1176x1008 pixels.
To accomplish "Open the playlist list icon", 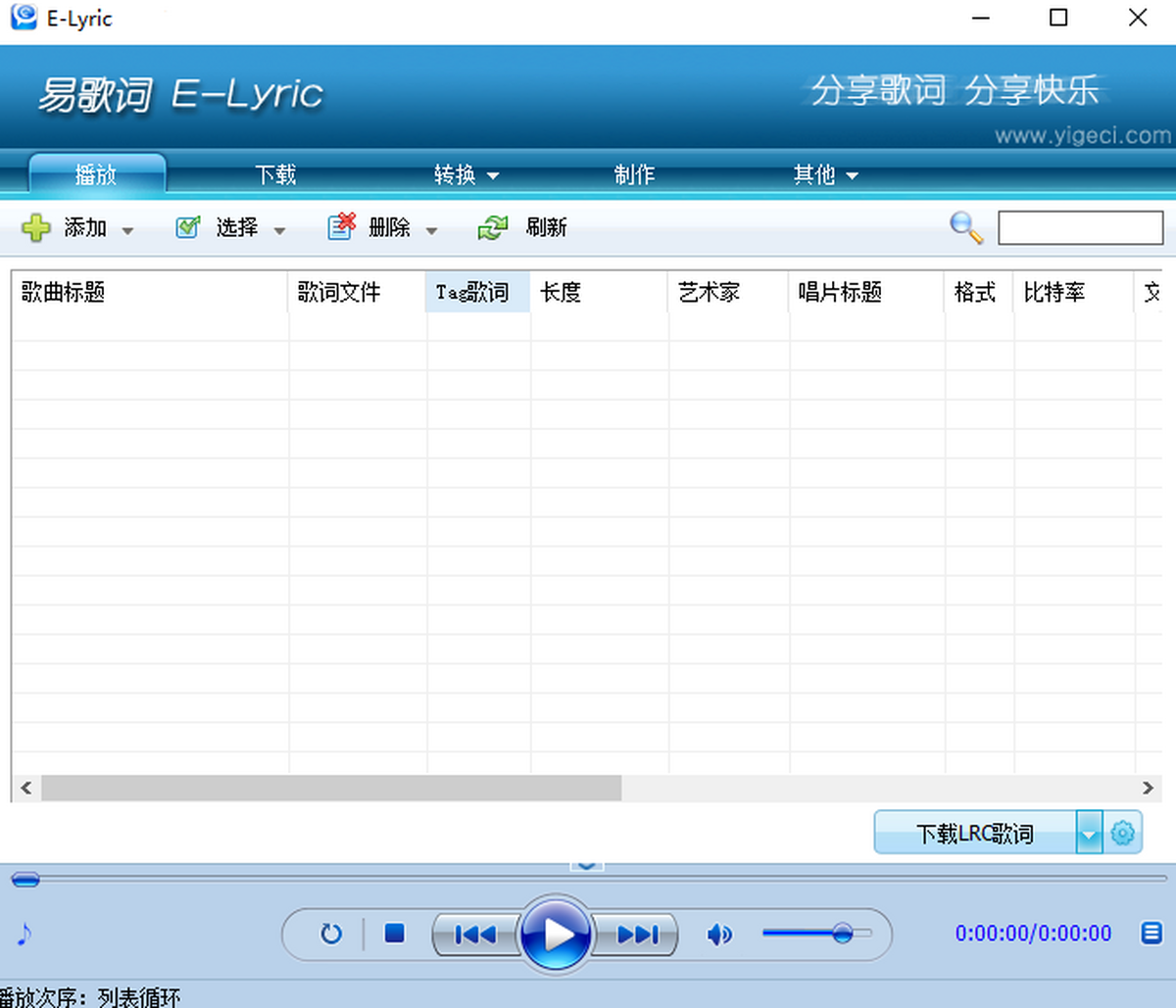I will pos(1152,933).
